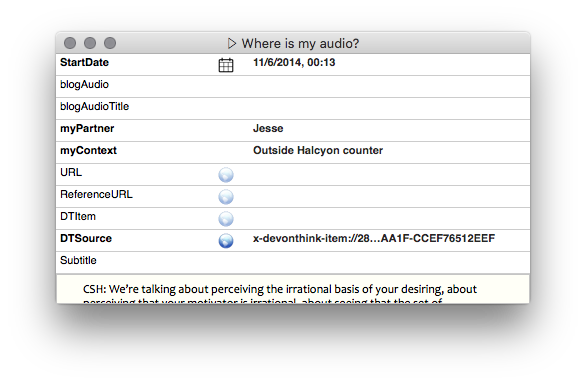Click the DTItem value field

coord(389,219)
